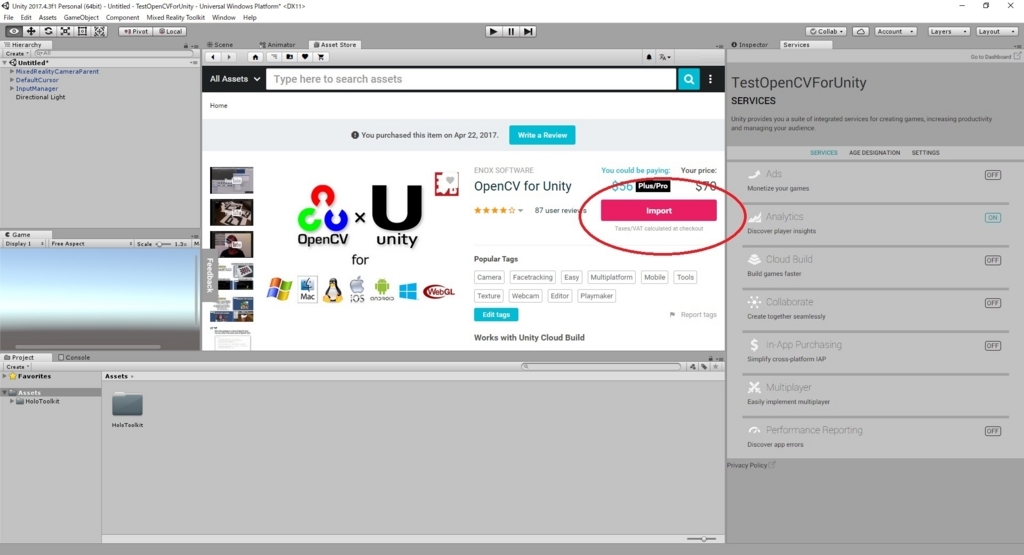The height and width of the screenshot is (555, 1024).
Task: Toggle the Ads service switch
Action: click(993, 175)
